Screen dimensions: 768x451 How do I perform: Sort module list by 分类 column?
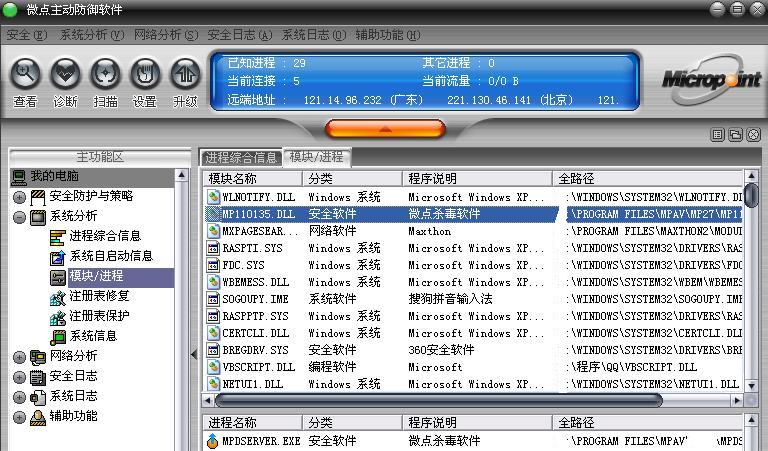coord(352,179)
